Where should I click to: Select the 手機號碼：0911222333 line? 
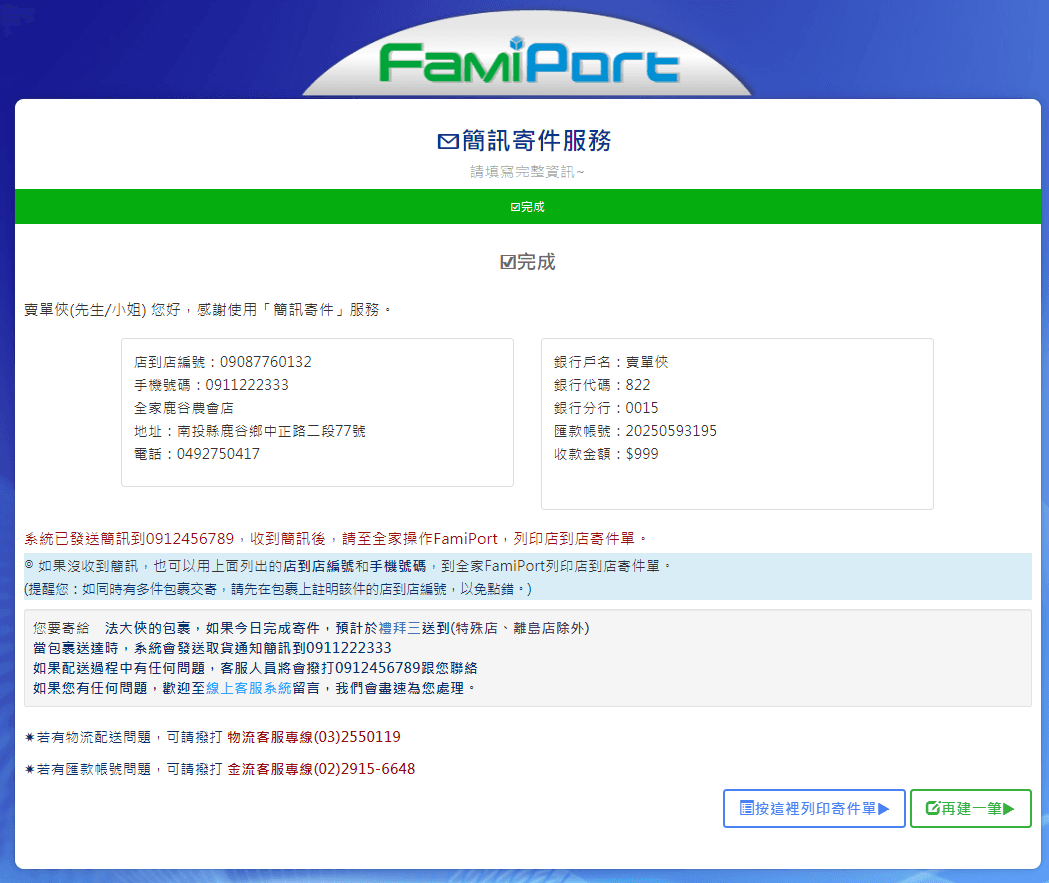(211, 385)
